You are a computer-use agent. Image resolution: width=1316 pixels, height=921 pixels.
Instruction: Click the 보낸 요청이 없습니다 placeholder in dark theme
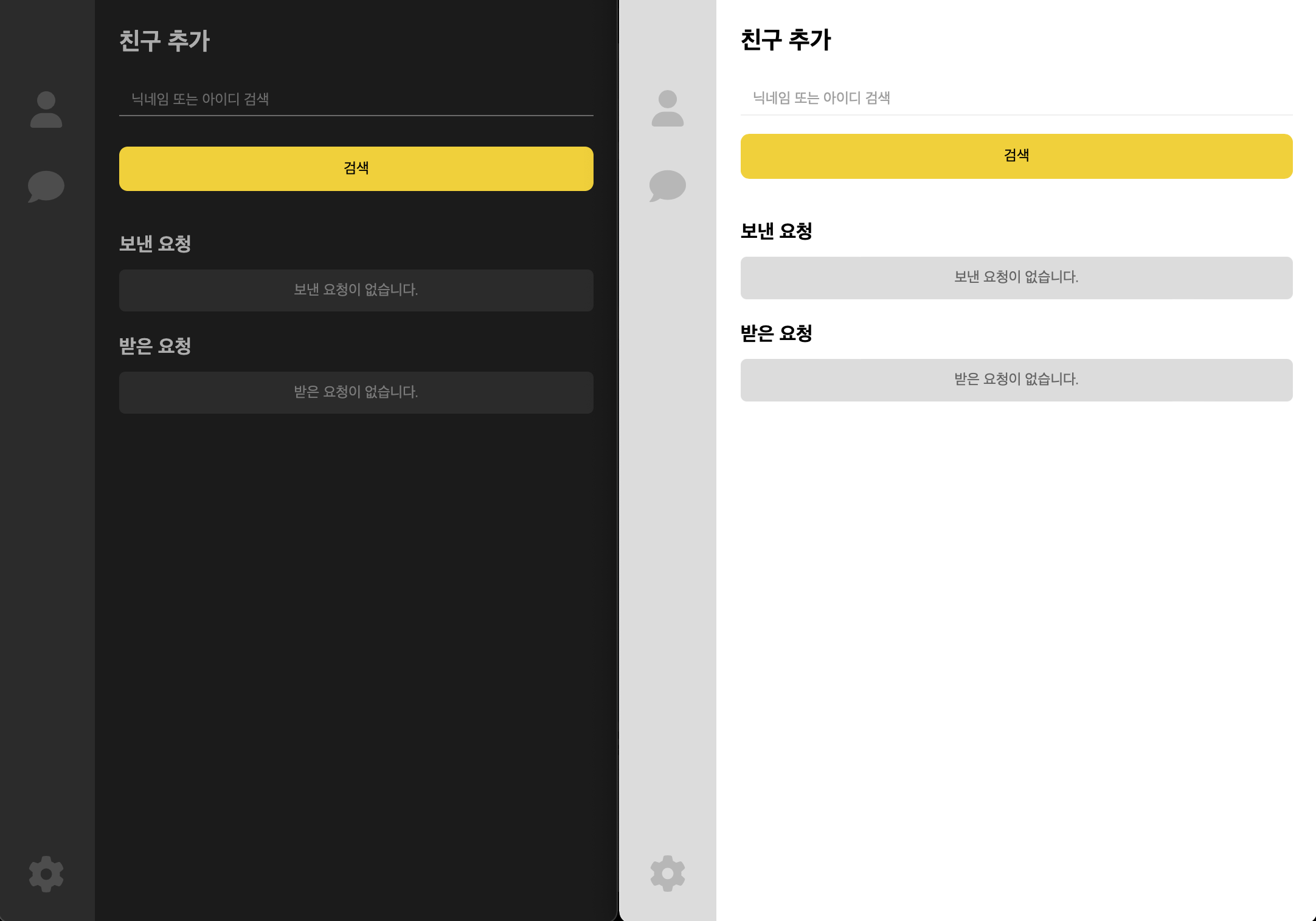coord(356,290)
